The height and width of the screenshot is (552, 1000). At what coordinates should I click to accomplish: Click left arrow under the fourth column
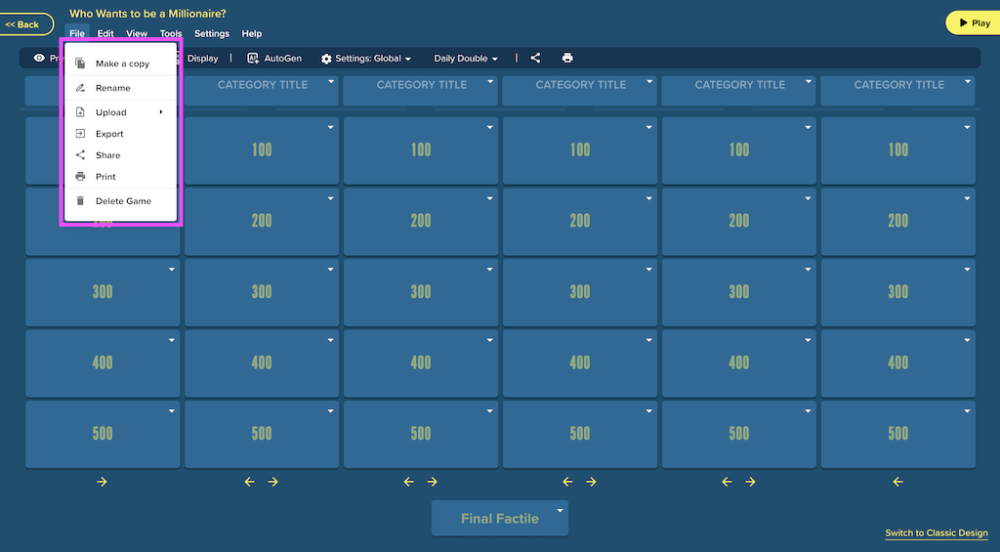[x=568, y=482]
